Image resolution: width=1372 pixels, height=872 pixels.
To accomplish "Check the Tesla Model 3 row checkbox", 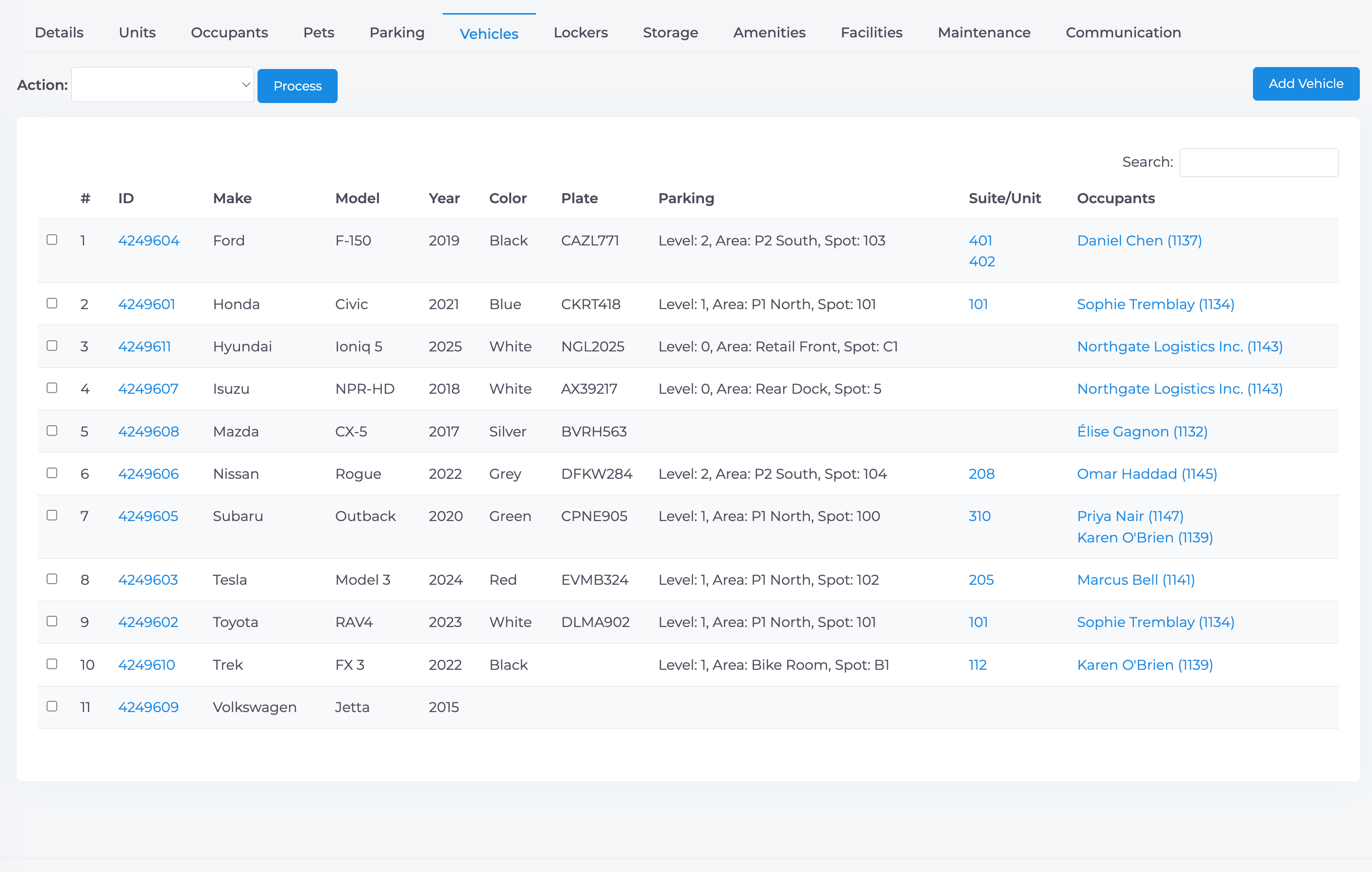I will (52, 579).
